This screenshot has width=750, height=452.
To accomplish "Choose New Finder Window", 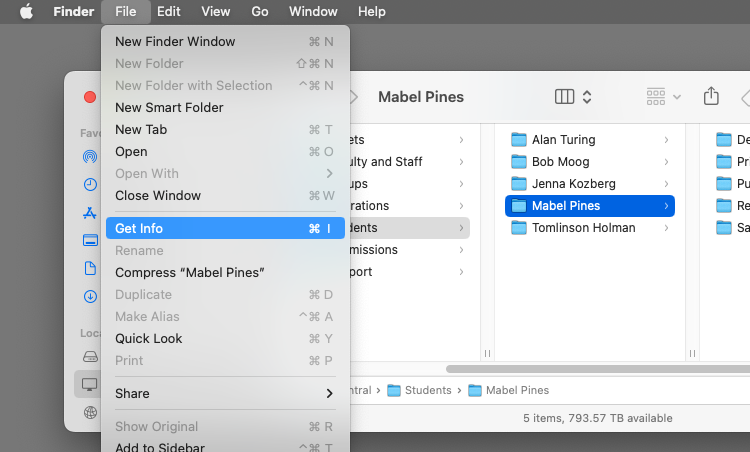I will 225,42.
